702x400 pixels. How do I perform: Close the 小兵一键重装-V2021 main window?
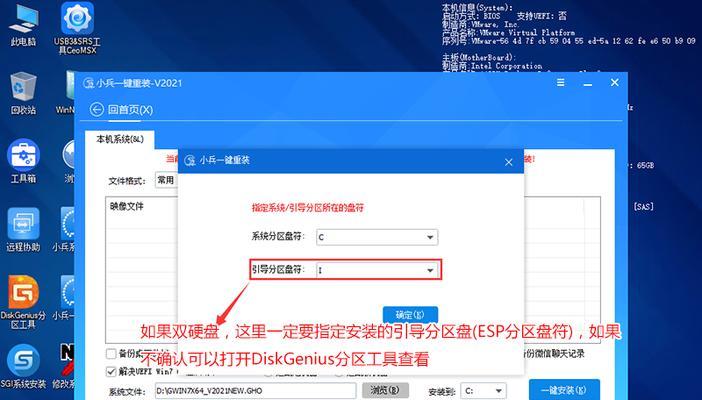click(615, 83)
